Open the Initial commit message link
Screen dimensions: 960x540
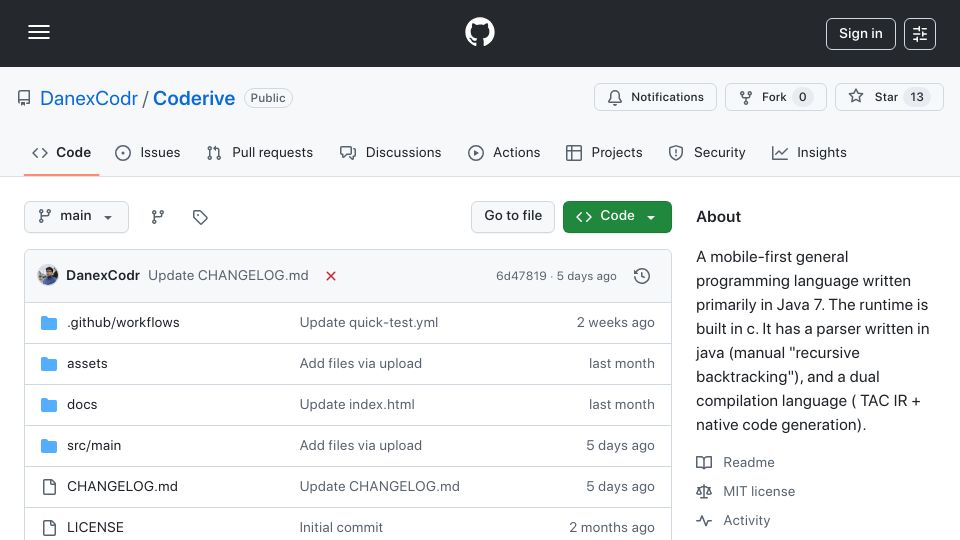coord(341,528)
